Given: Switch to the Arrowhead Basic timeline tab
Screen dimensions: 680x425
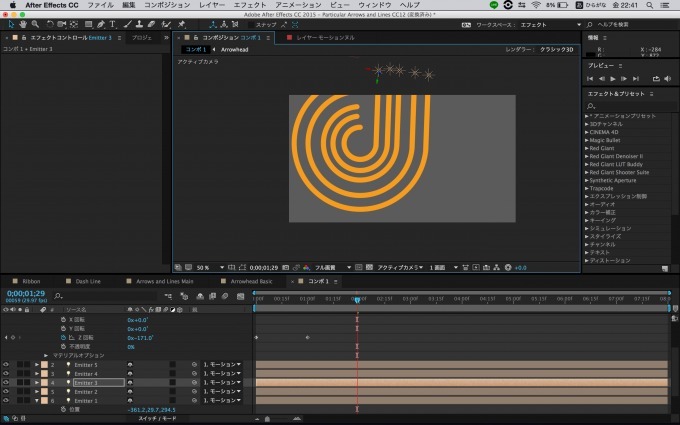Looking at the screenshot, I should click(x=251, y=282).
